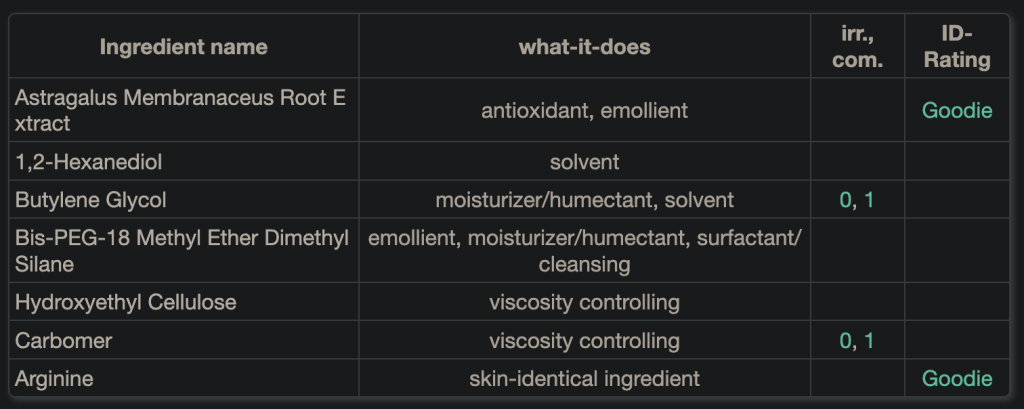This screenshot has height=409, width=1024.
Task: Click 'viscosity controlling' in Hydroxyethyl Cellulose row
Action: pos(584,302)
